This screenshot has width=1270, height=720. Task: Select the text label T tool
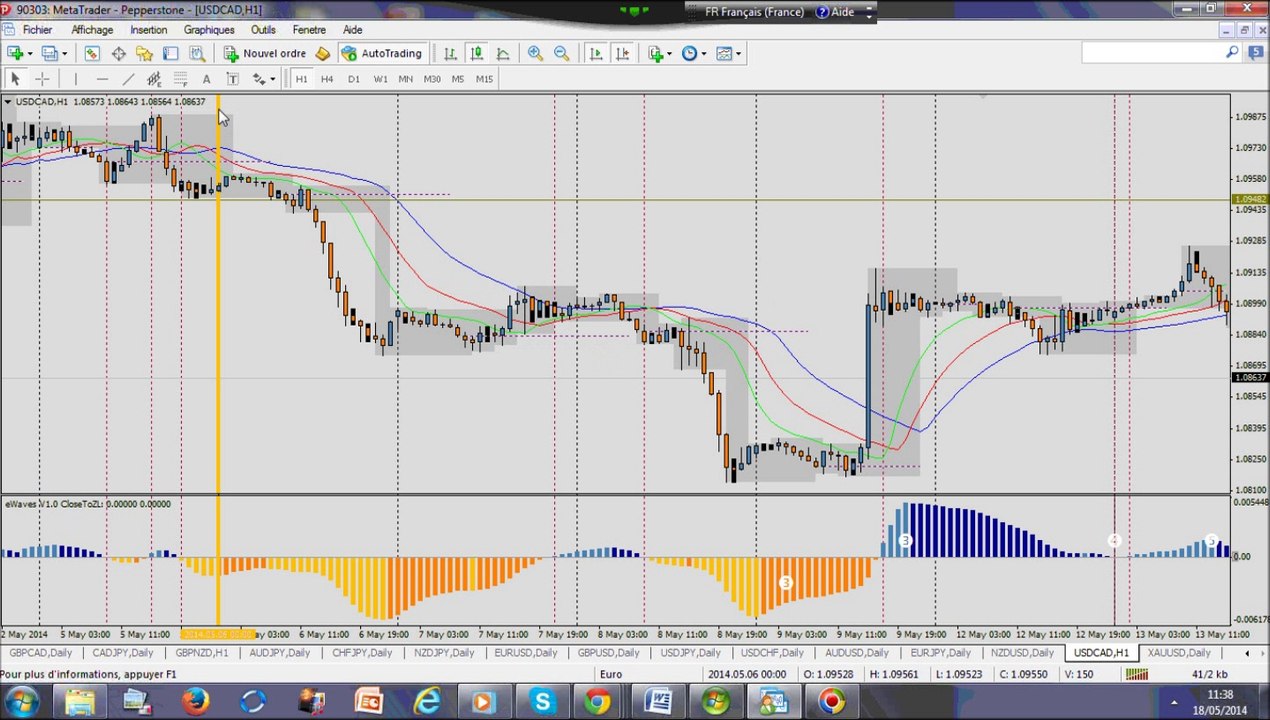click(x=232, y=79)
